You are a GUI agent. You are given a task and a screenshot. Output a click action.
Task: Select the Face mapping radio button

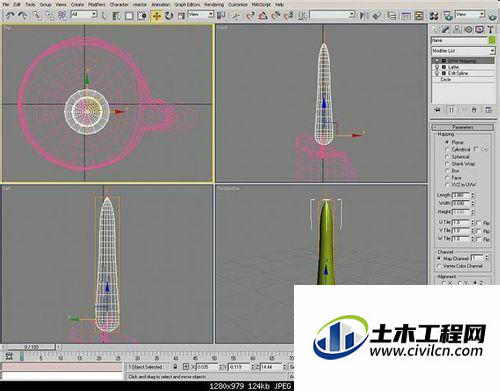click(x=447, y=178)
